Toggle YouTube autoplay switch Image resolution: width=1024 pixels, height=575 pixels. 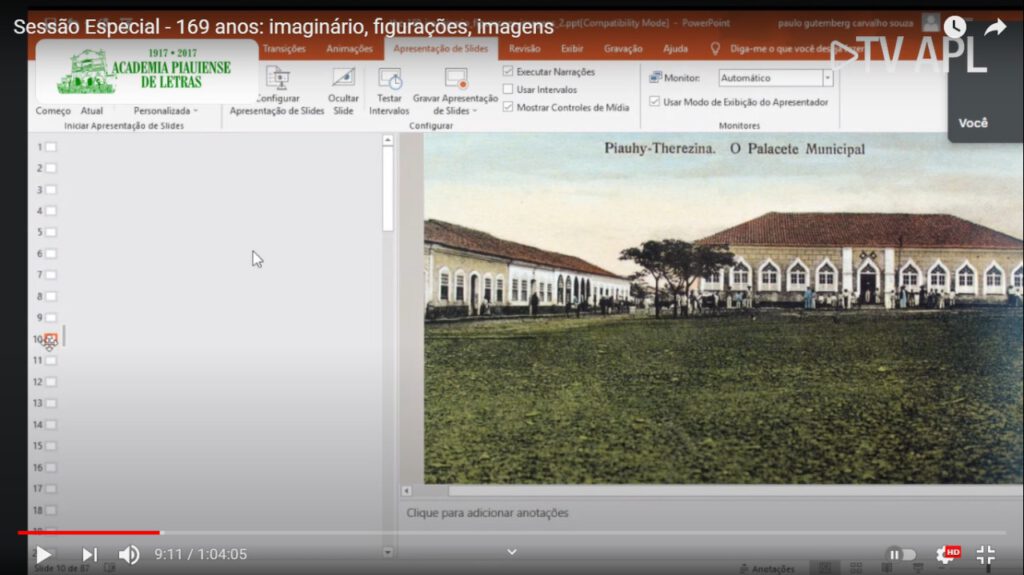pos(901,555)
